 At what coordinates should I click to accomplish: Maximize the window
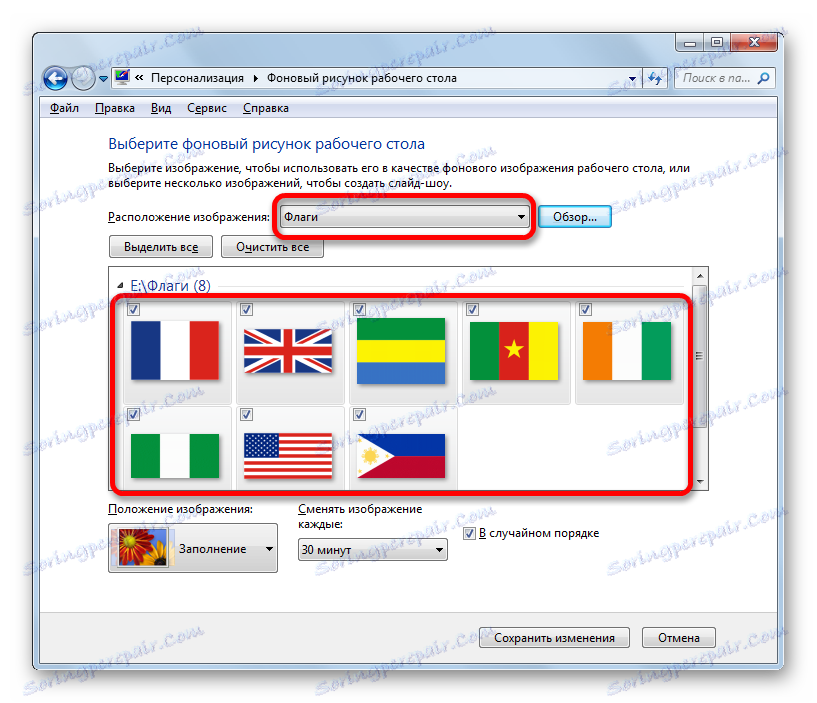[x=717, y=43]
